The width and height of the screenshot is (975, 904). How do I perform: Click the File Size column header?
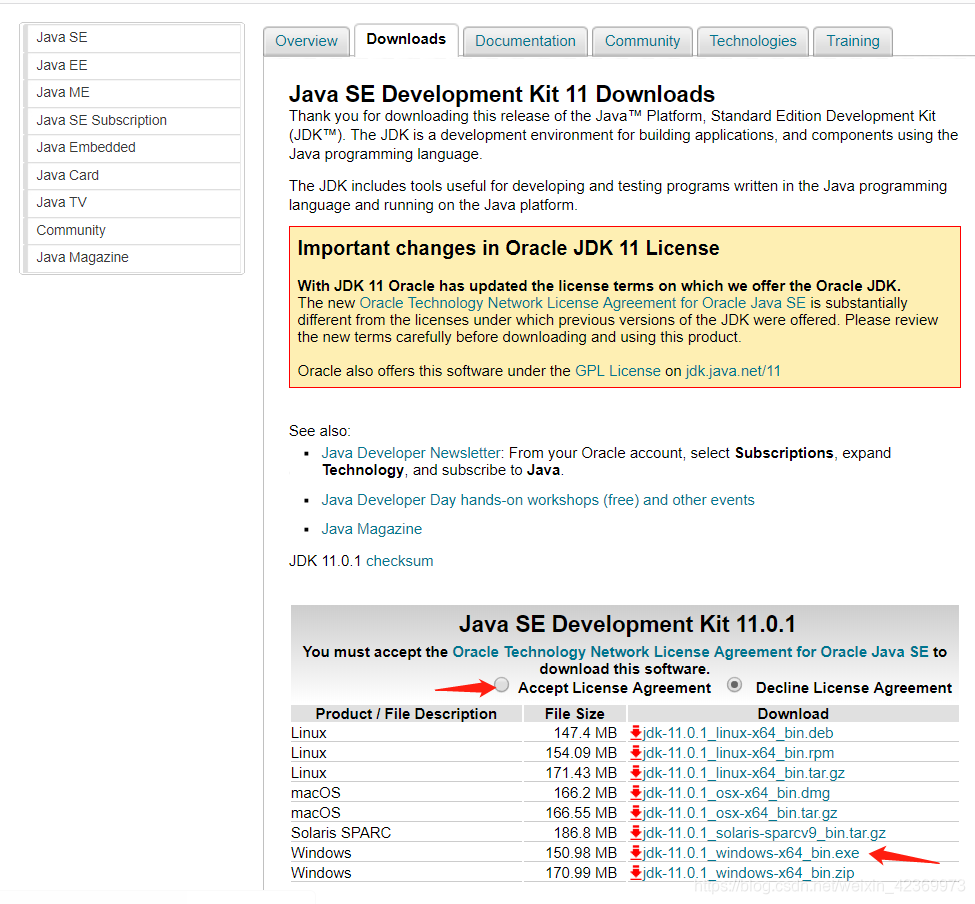click(575, 713)
